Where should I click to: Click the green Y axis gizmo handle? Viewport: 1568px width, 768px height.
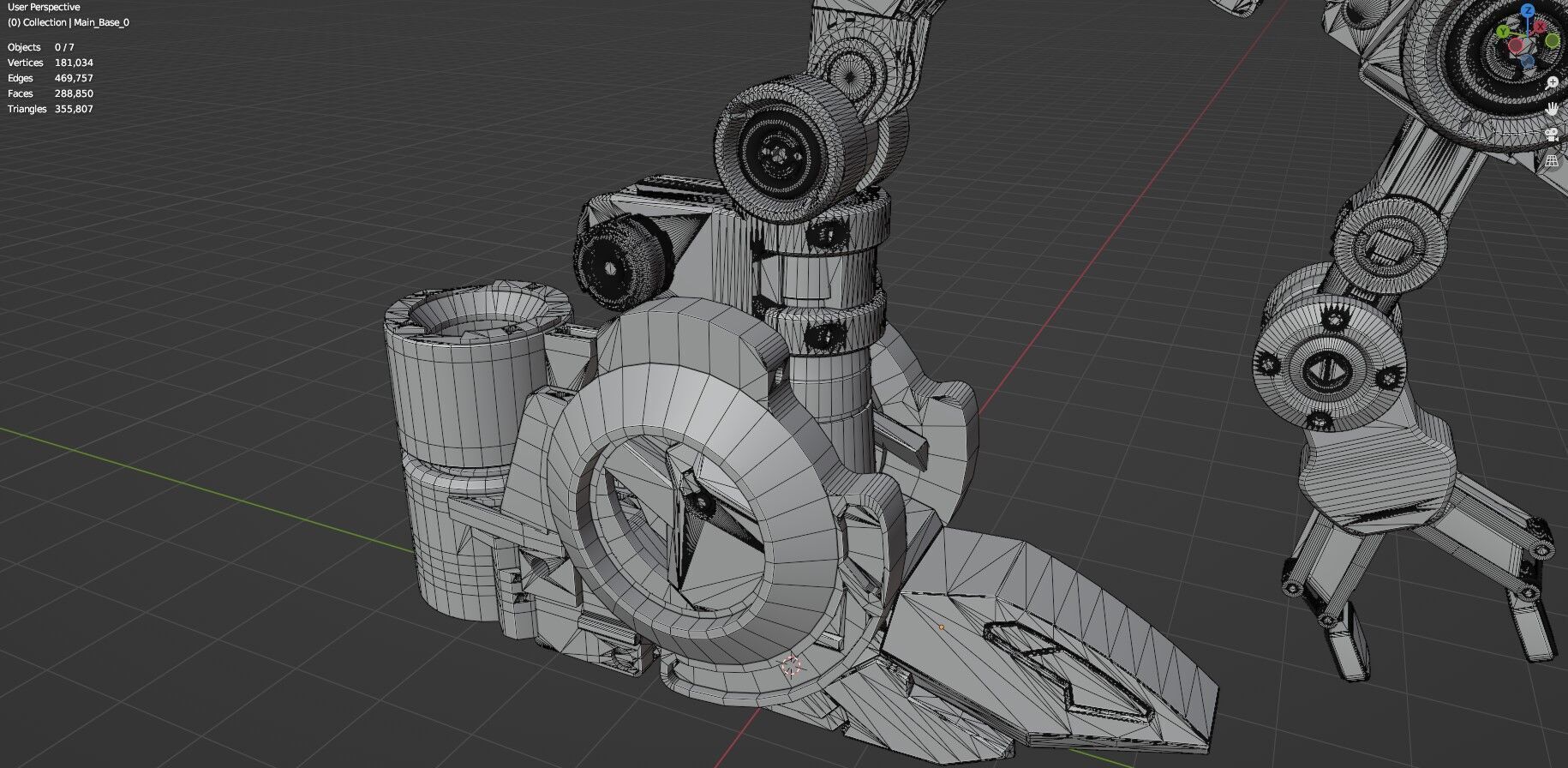tap(1503, 32)
